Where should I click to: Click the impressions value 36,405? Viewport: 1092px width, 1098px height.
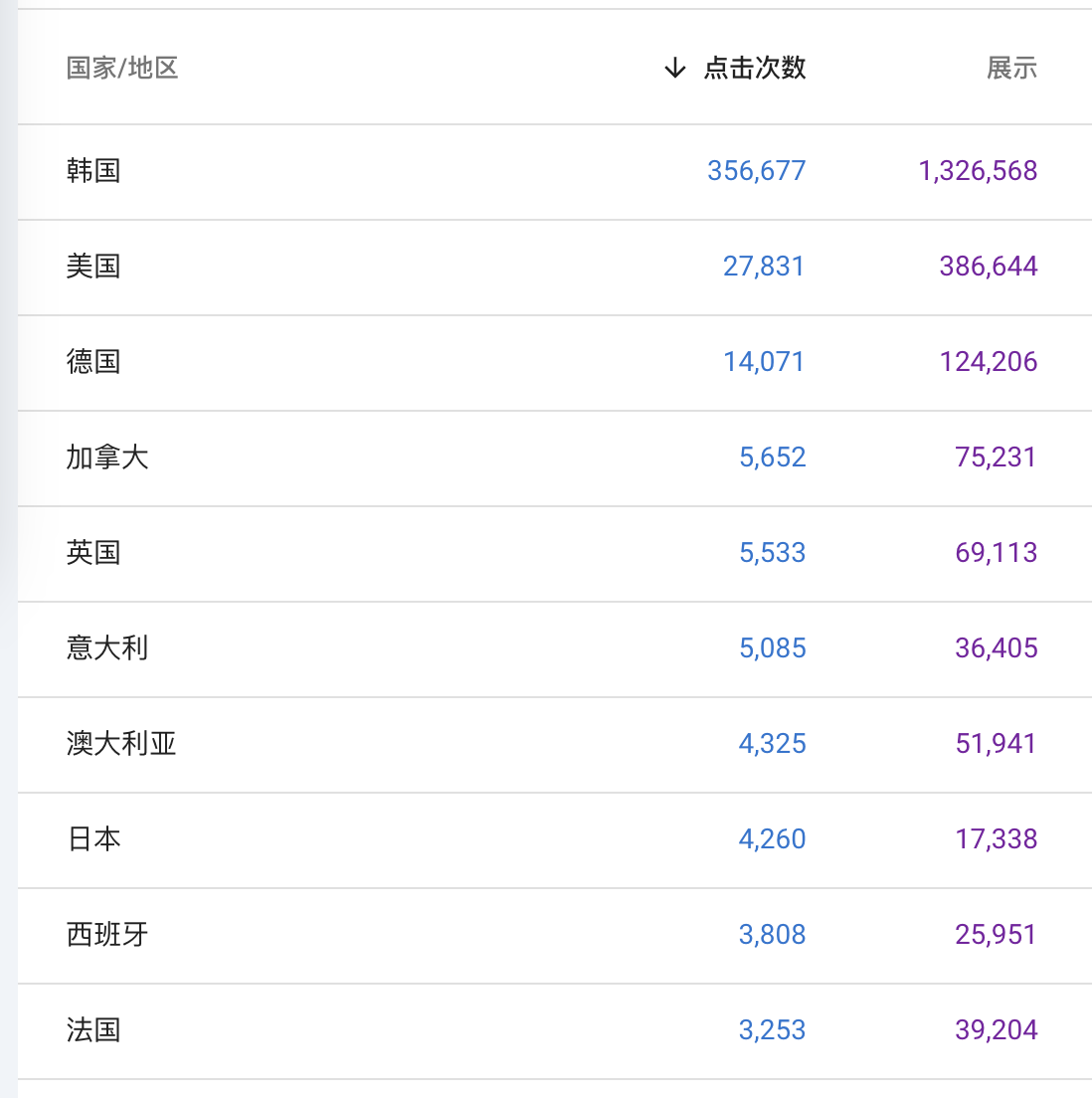pyautogui.click(x=997, y=648)
